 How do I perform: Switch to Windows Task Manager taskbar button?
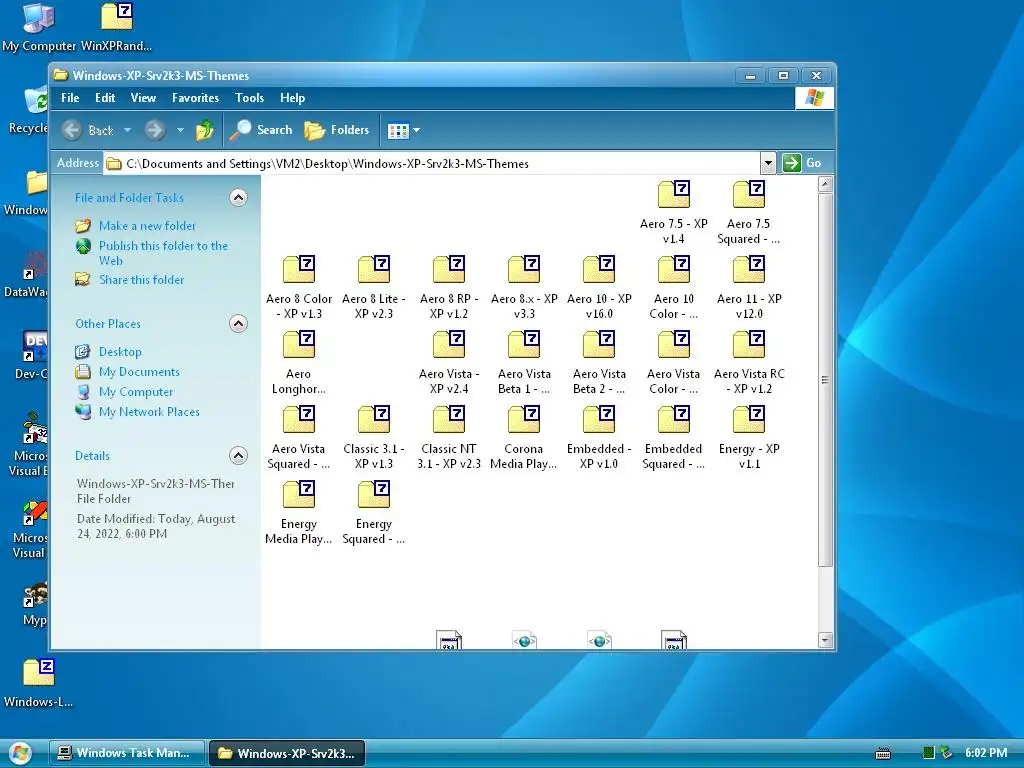127,753
